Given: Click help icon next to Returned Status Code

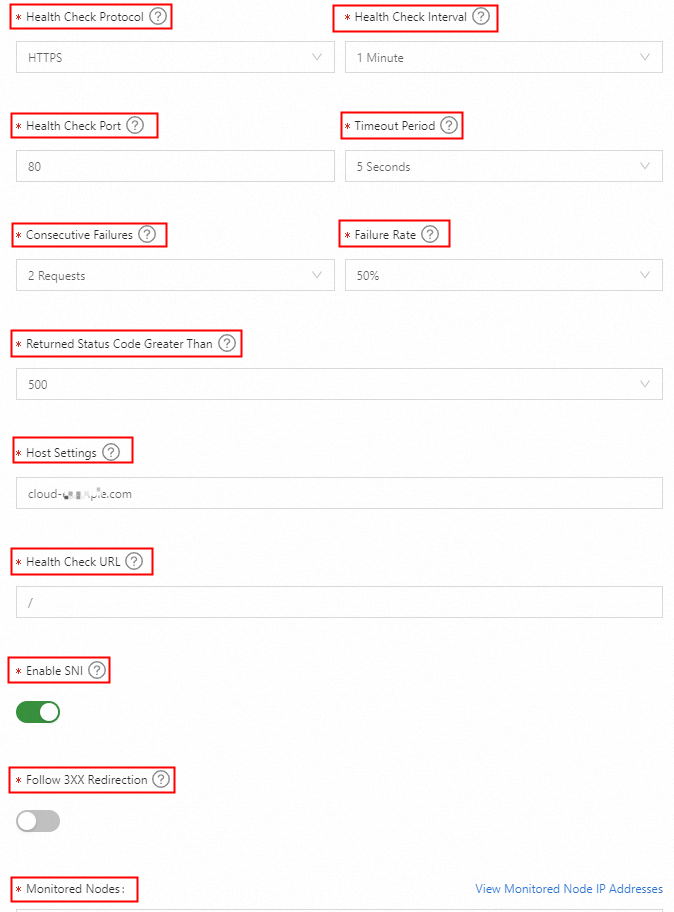Looking at the screenshot, I should pos(227,343).
